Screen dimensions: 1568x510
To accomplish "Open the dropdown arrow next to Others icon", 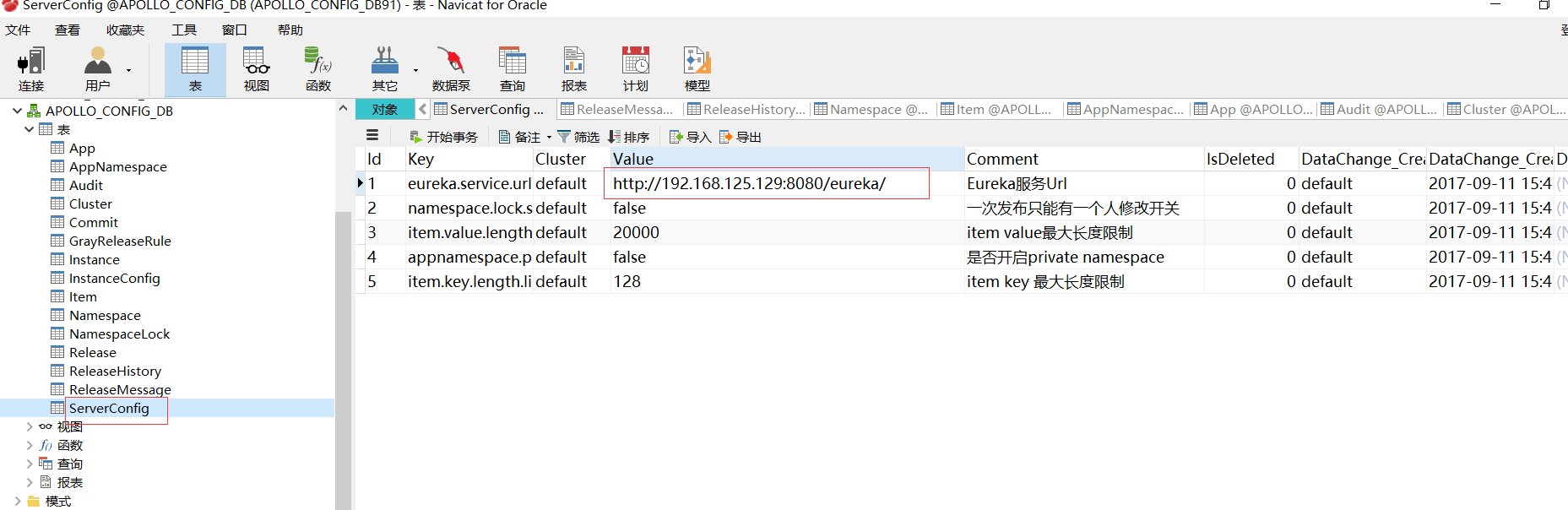I will point(415,70).
